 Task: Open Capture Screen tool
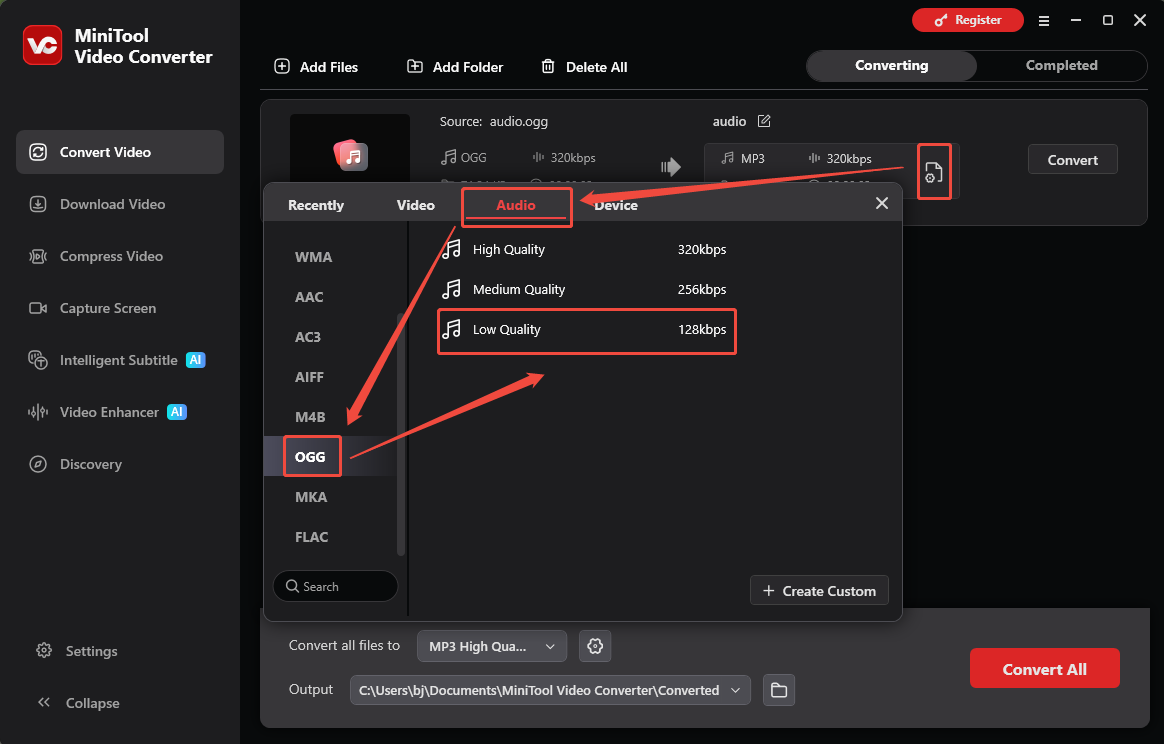tap(120, 308)
